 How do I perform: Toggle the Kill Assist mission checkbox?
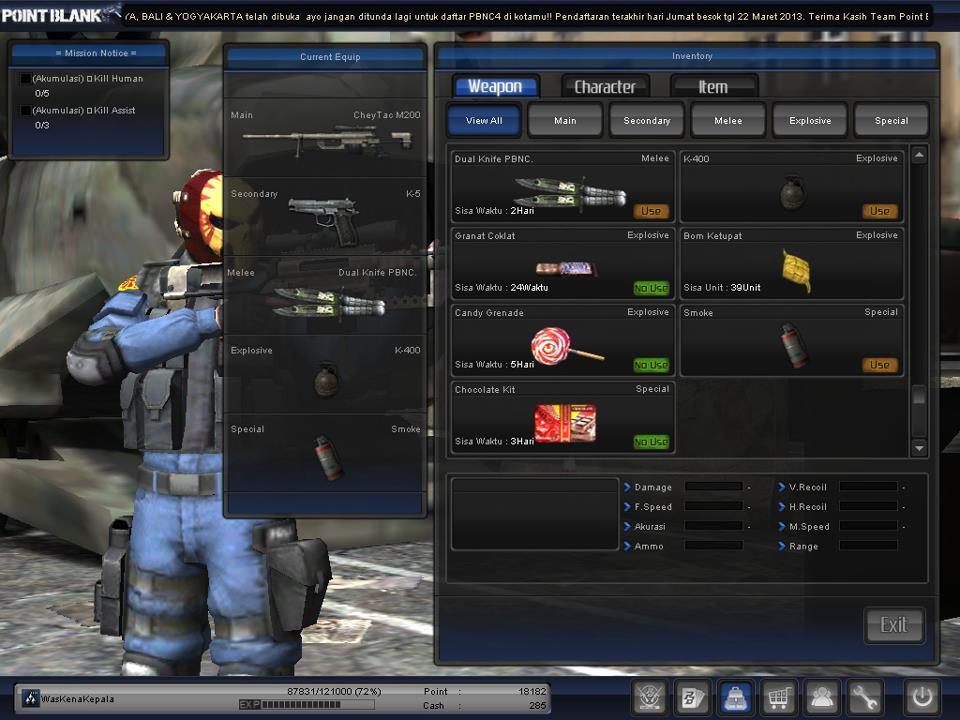point(26,110)
